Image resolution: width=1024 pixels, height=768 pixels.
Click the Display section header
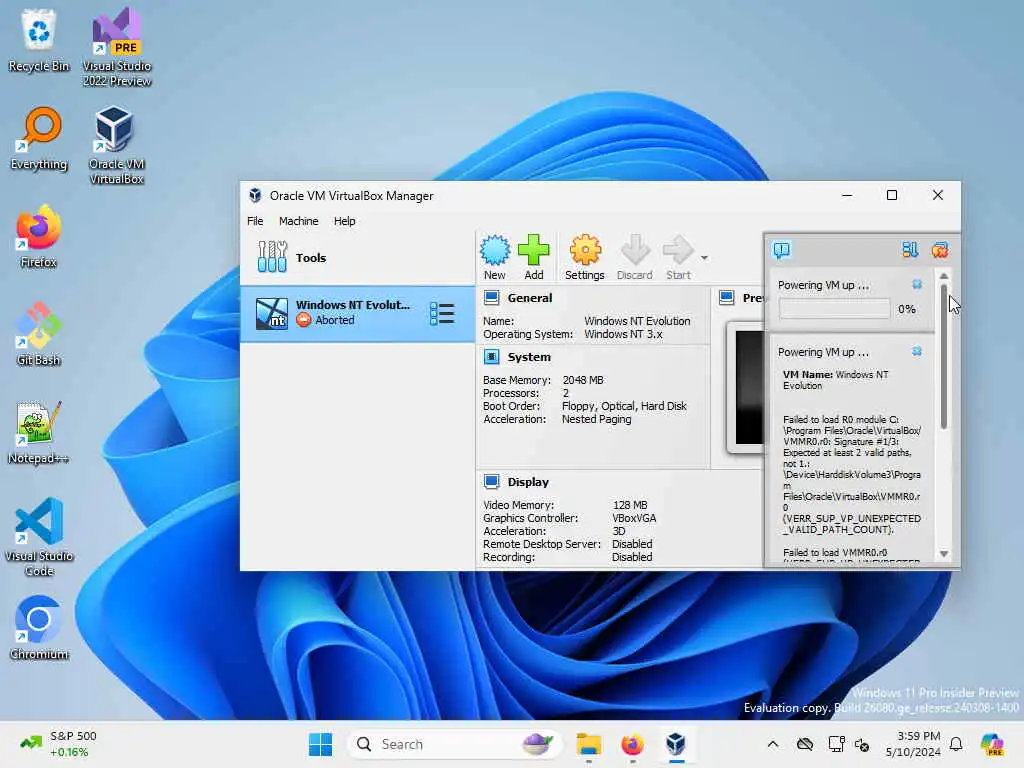pyautogui.click(x=528, y=482)
